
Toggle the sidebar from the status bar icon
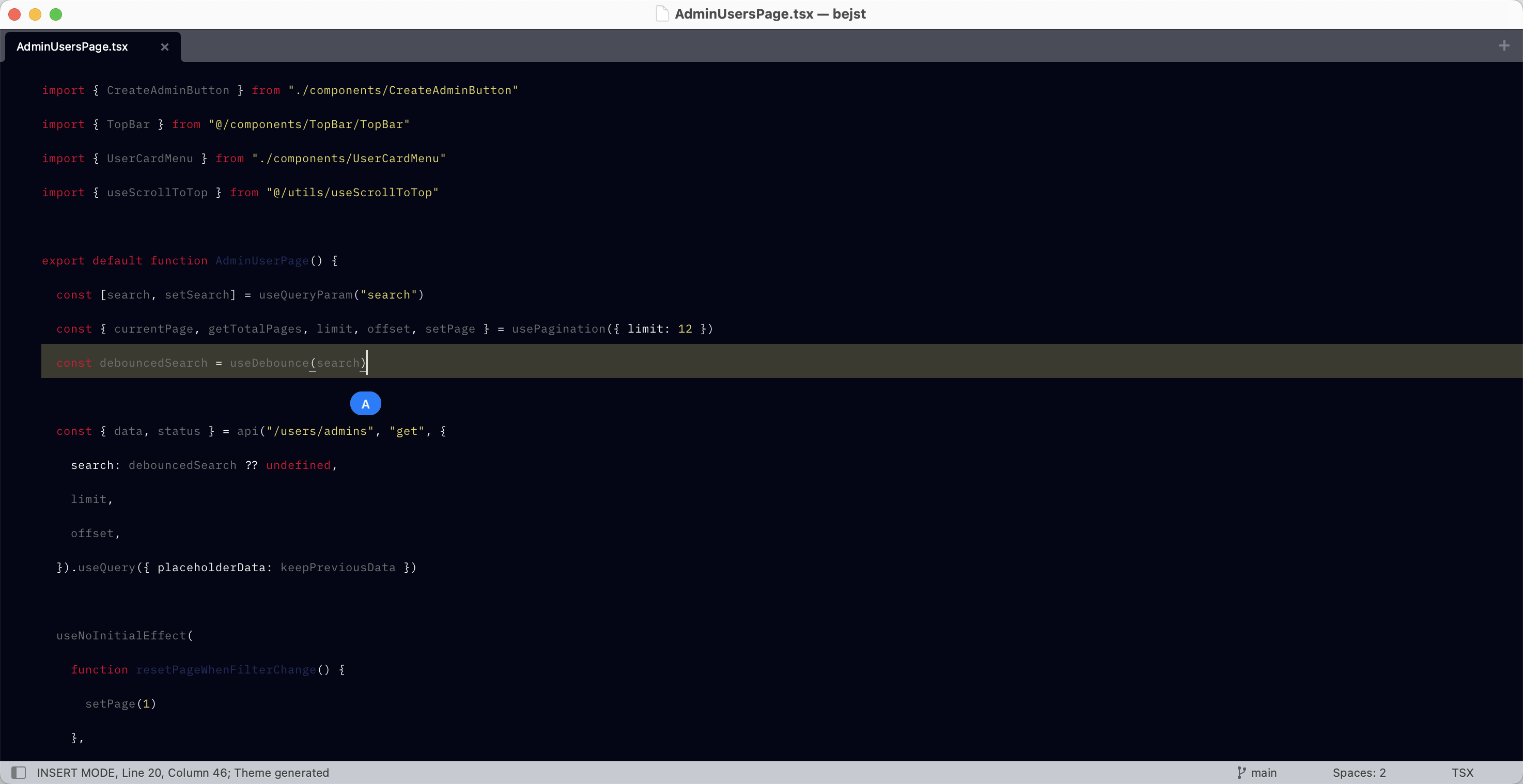click(19, 772)
